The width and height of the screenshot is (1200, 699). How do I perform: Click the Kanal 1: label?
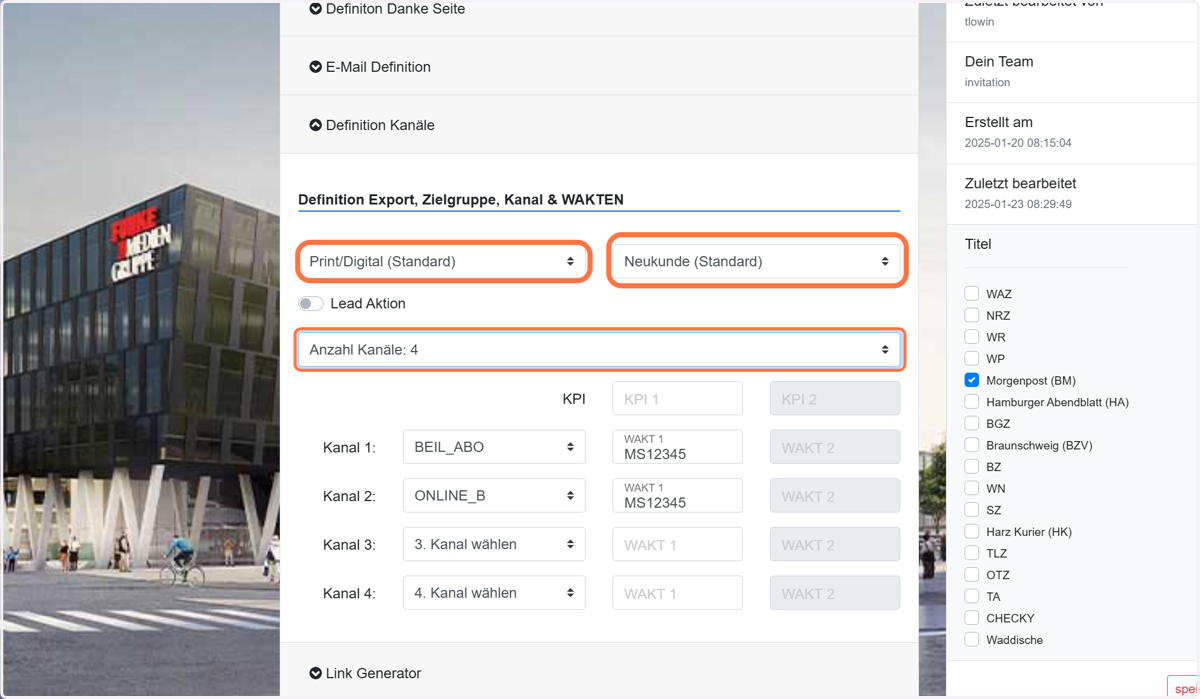coord(349,447)
